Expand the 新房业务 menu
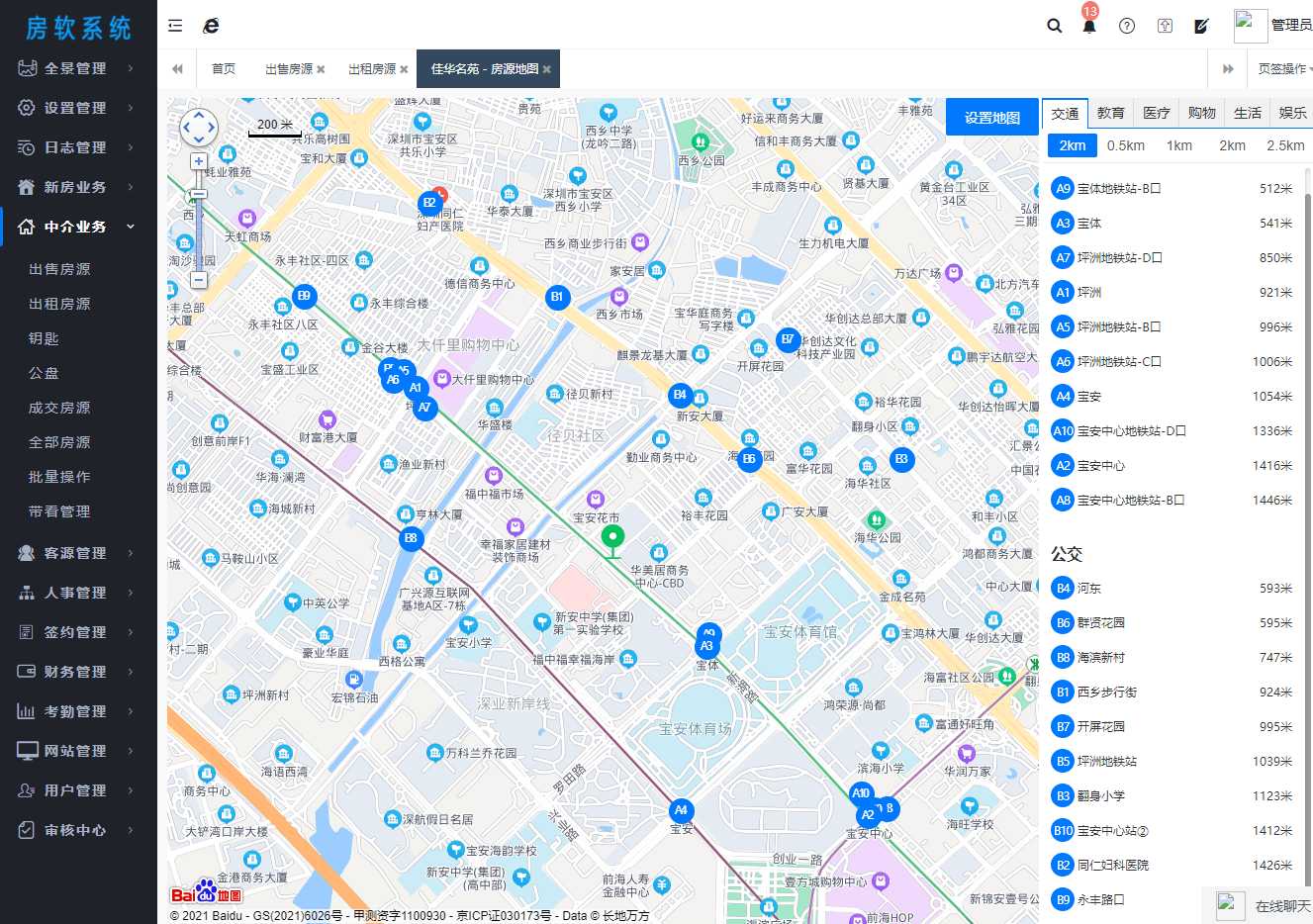 (x=78, y=187)
